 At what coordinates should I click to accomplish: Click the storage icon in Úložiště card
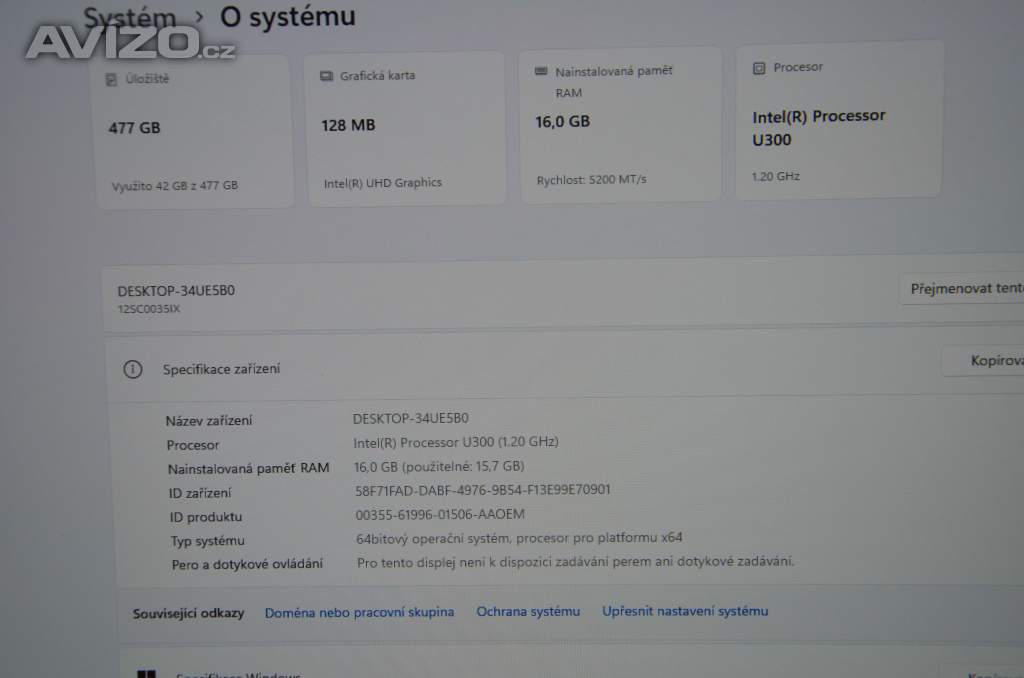tap(111, 80)
